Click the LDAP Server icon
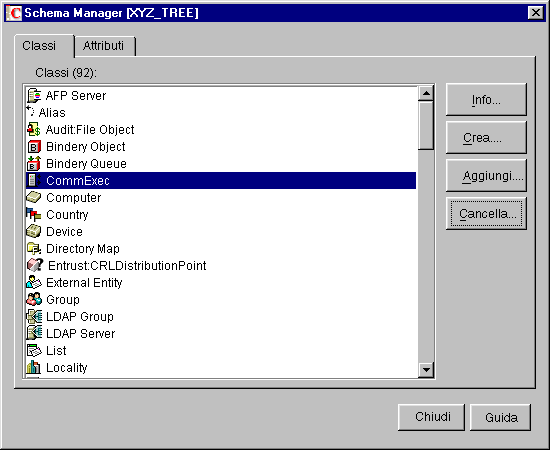 click(34, 333)
